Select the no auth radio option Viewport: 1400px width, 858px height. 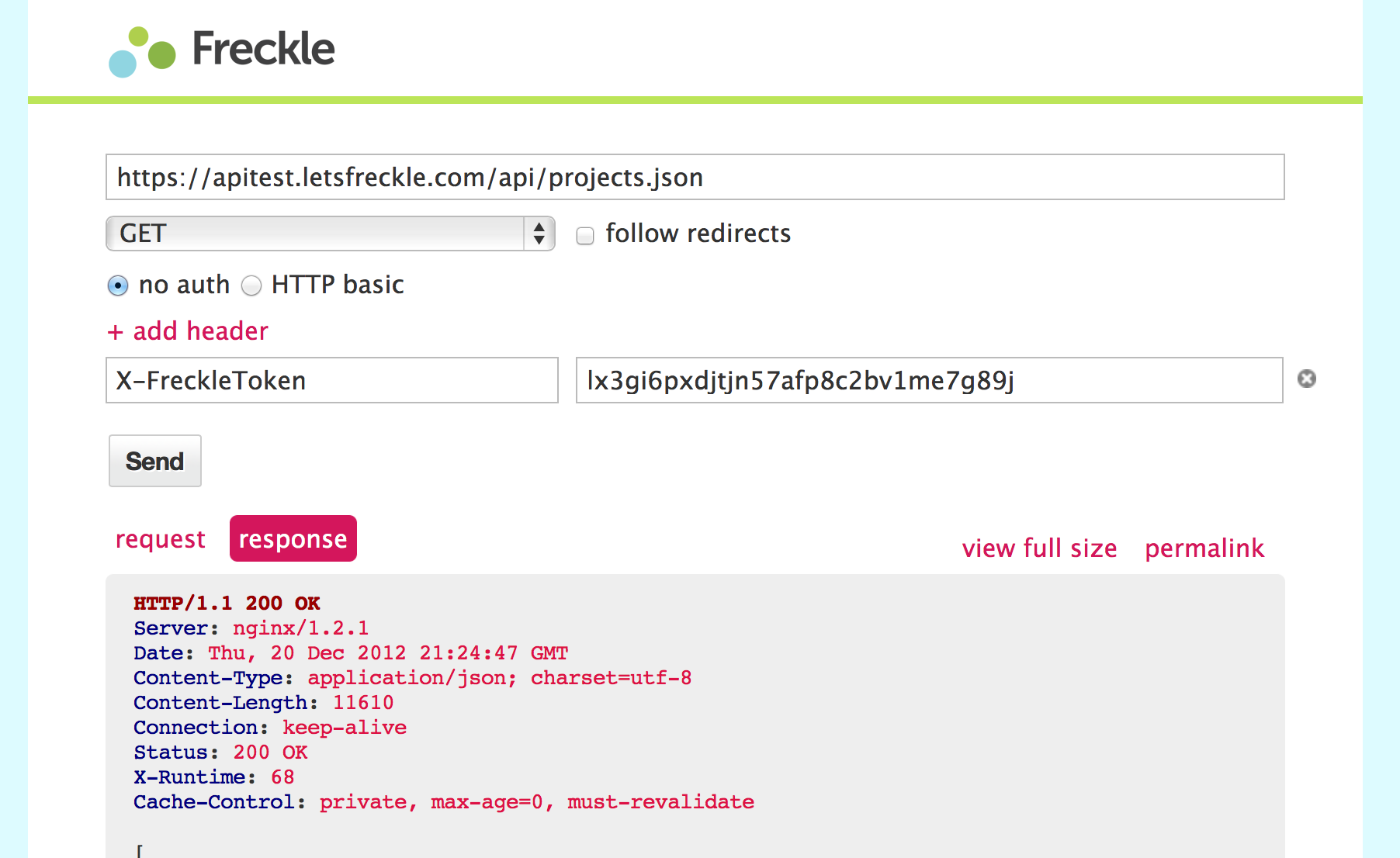[x=118, y=285]
